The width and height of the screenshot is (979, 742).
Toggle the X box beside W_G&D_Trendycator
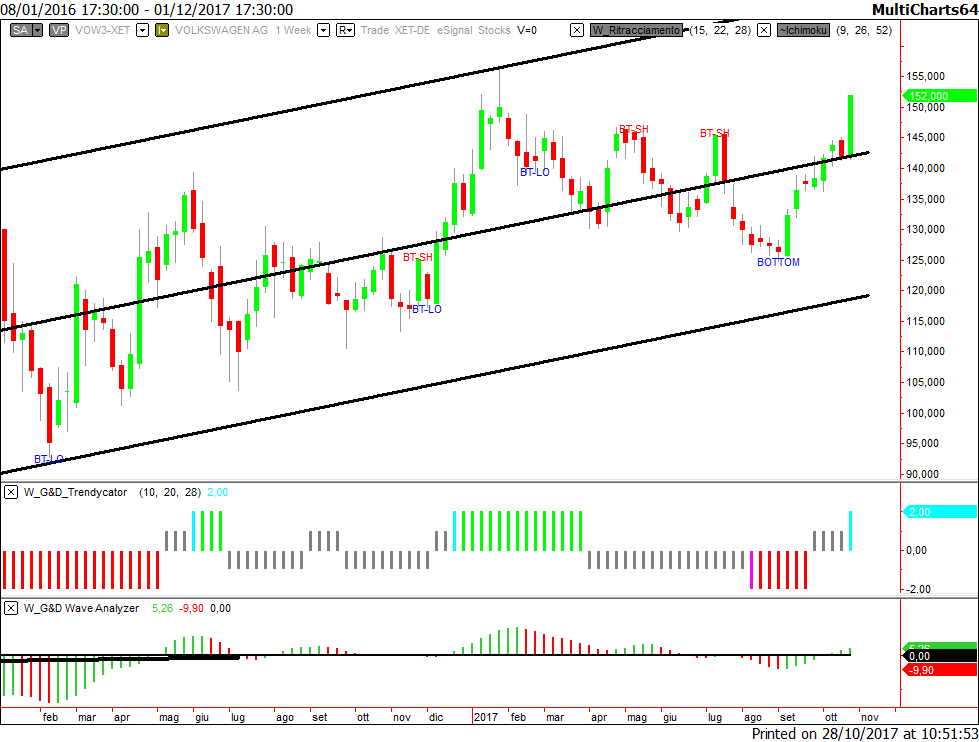[11, 492]
